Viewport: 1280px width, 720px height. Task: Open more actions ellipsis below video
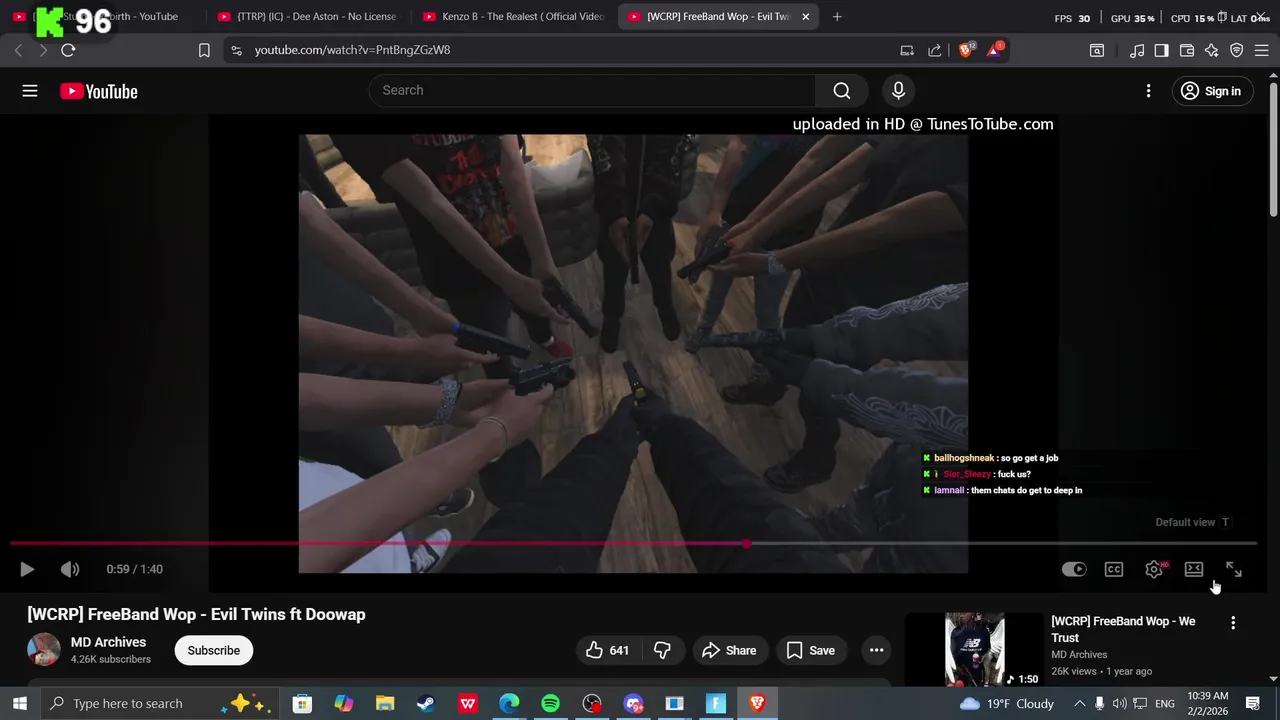point(876,650)
